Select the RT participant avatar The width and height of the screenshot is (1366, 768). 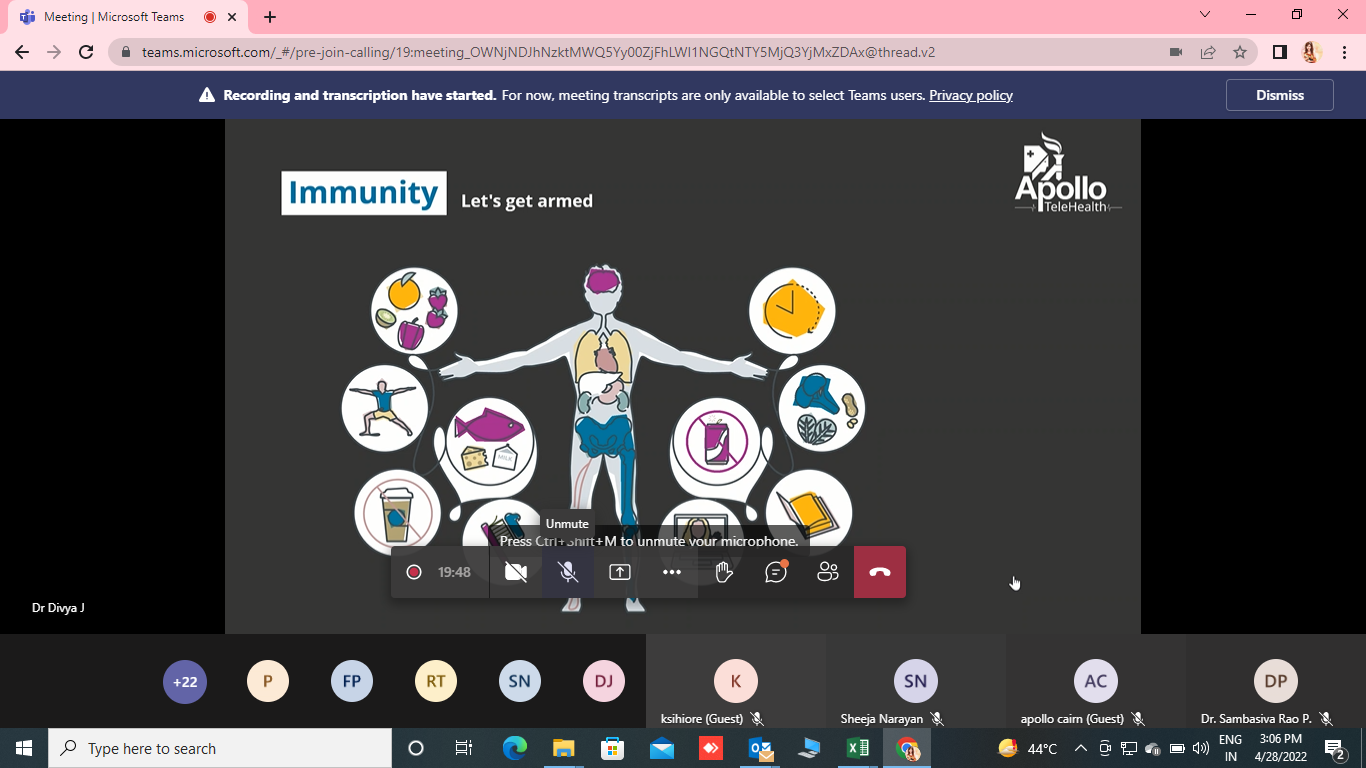pyautogui.click(x=436, y=682)
